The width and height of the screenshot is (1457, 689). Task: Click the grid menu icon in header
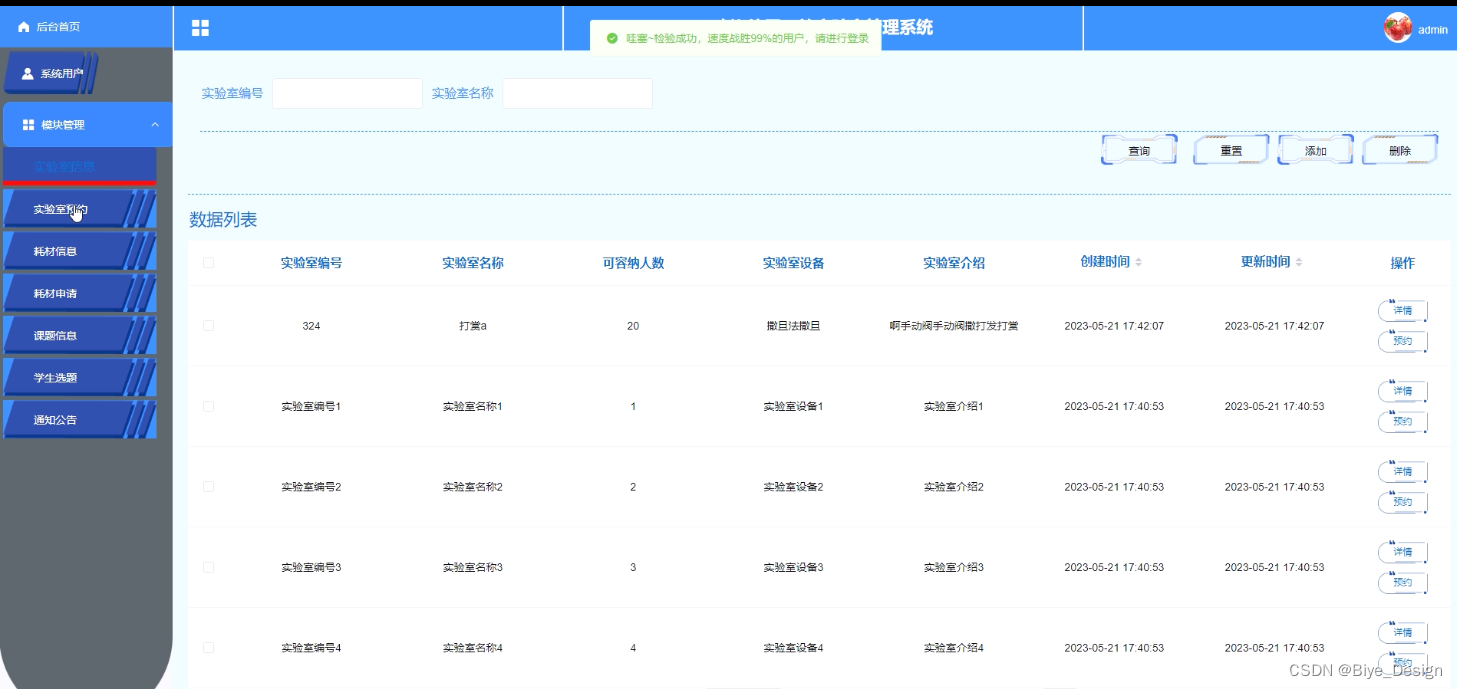coord(200,28)
